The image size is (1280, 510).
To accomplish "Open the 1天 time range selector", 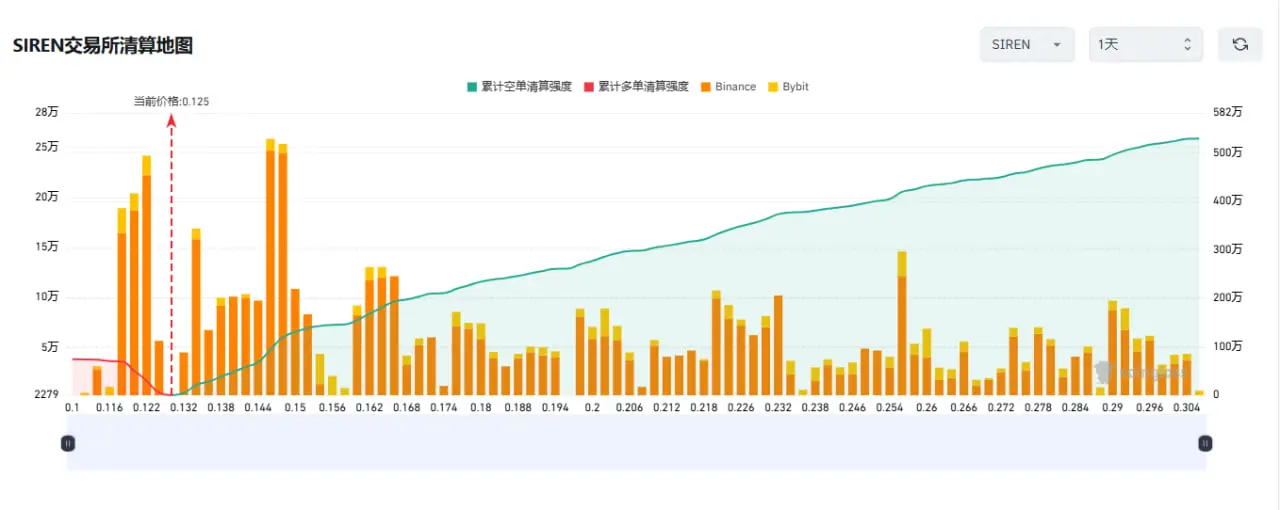I will (1145, 44).
